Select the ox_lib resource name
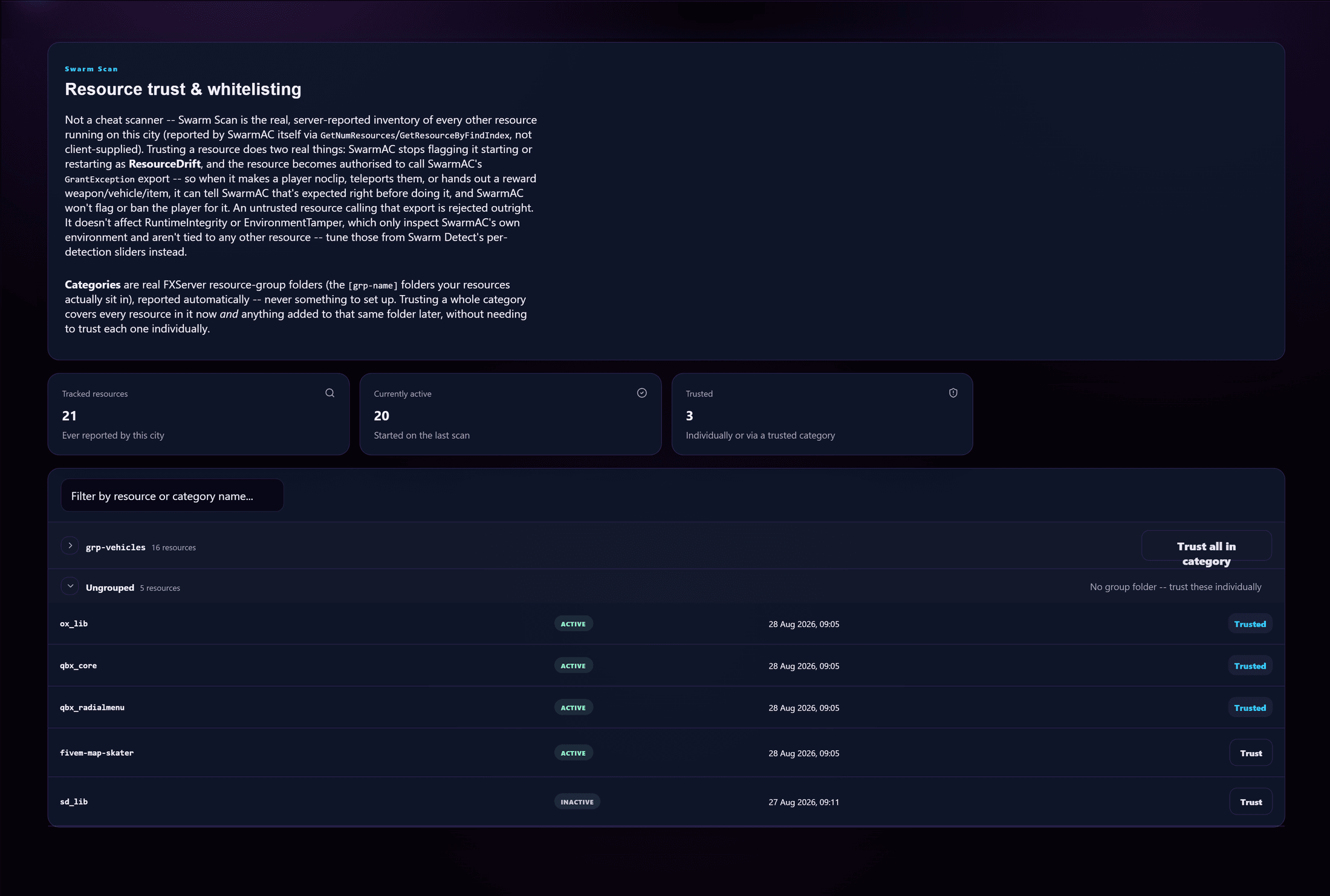This screenshot has height=896, width=1330. click(74, 624)
